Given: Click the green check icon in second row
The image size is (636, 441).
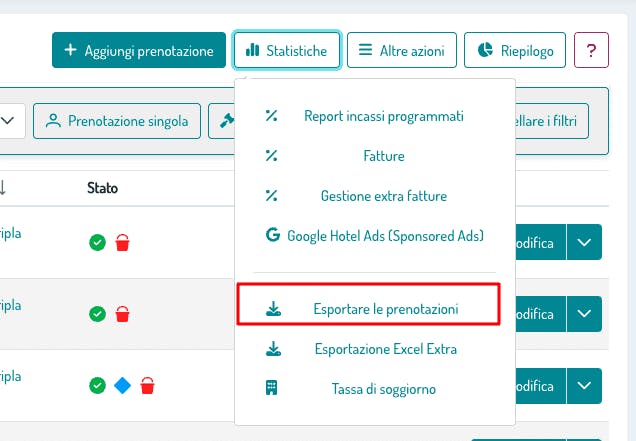Looking at the screenshot, I should click(97, 314).
